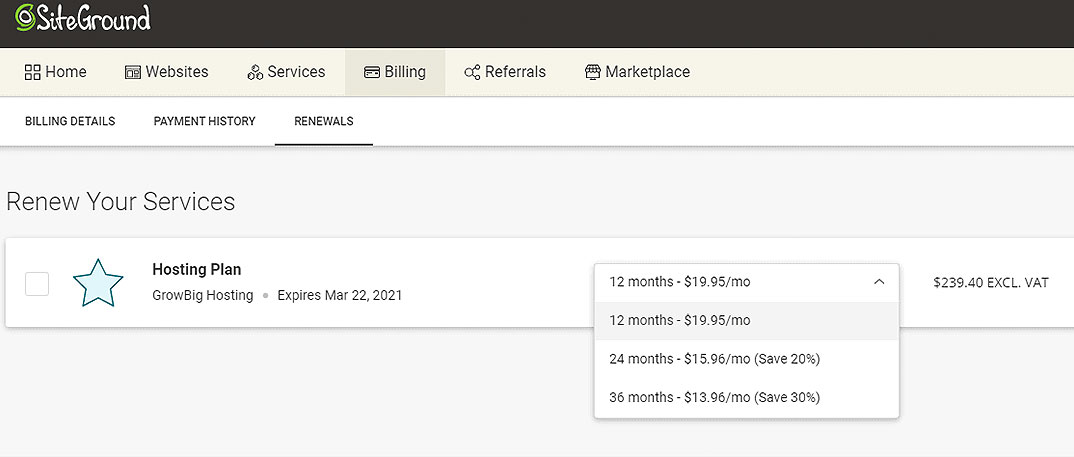The image size is (1074, 457).
Task: Click the SiteGround logo
Action: click(83, 19)
